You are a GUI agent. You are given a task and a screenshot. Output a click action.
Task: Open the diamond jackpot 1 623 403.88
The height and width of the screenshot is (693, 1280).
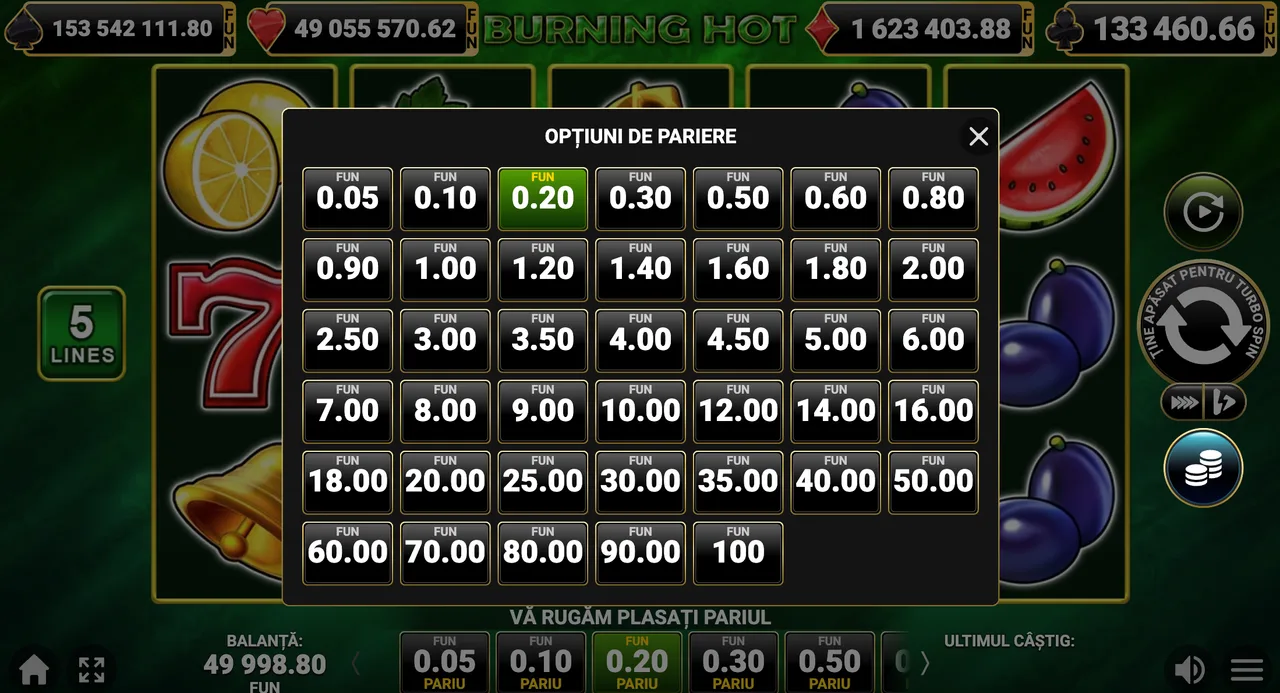(x=920, y=28)
